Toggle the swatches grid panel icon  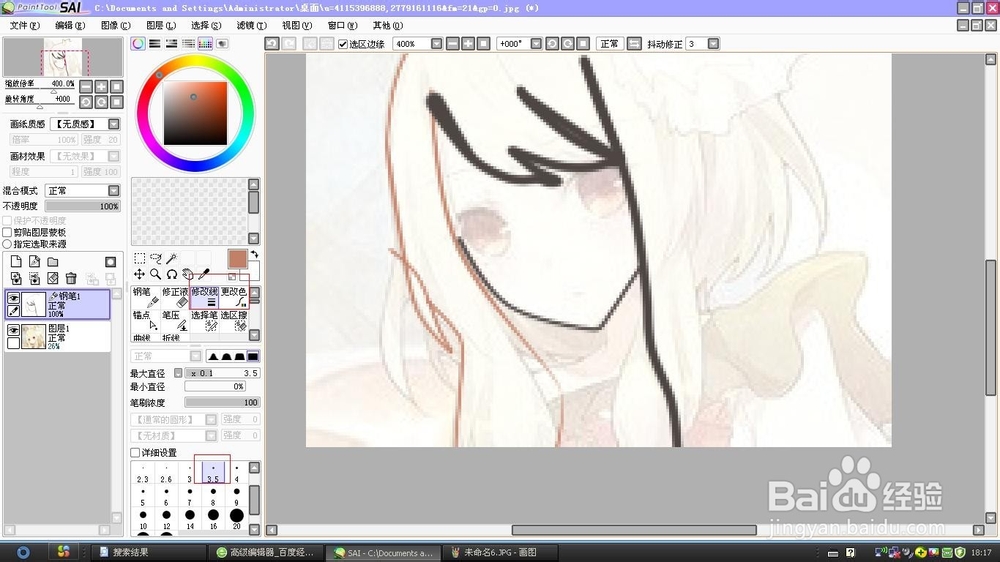(205, 43)
